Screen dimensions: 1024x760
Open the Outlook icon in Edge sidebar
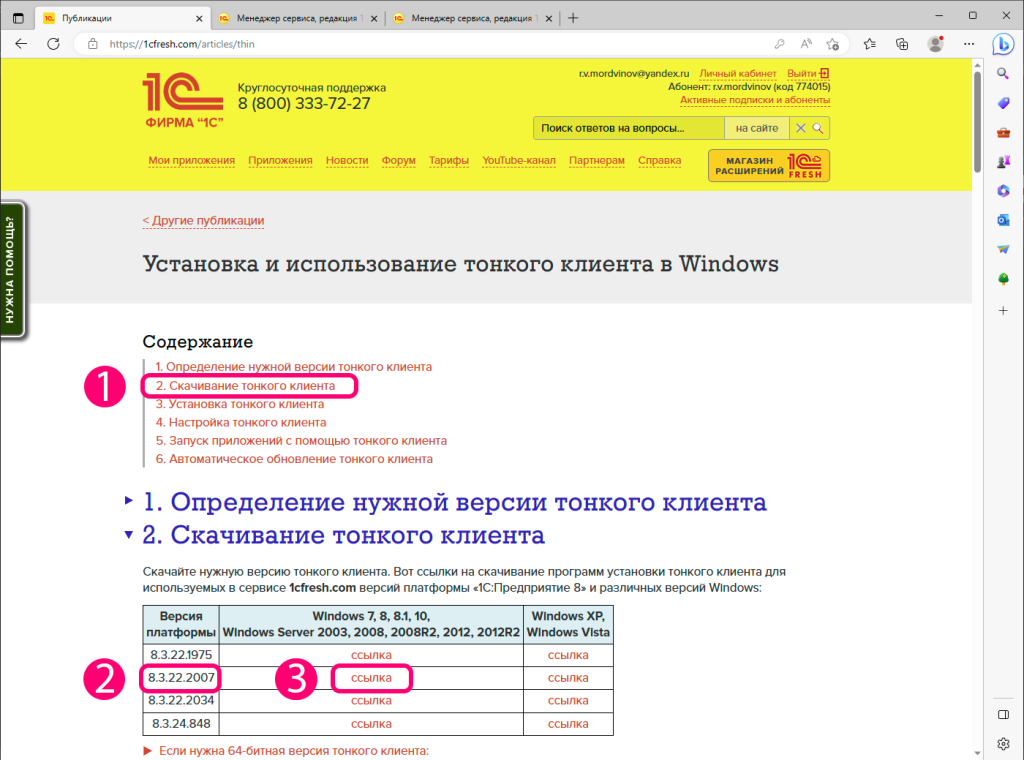[1003, 220]
